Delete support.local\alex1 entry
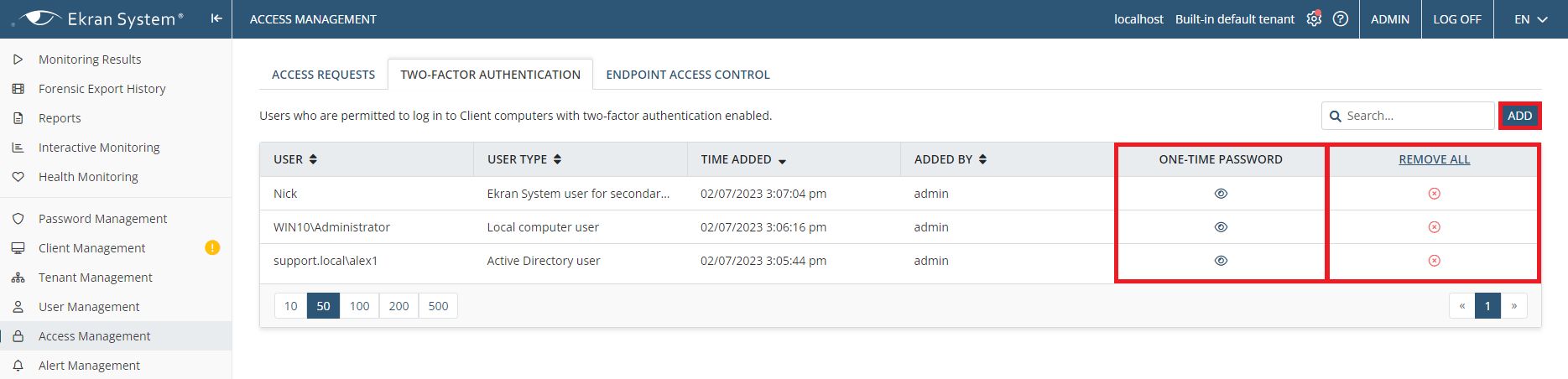 [1434, 261]
